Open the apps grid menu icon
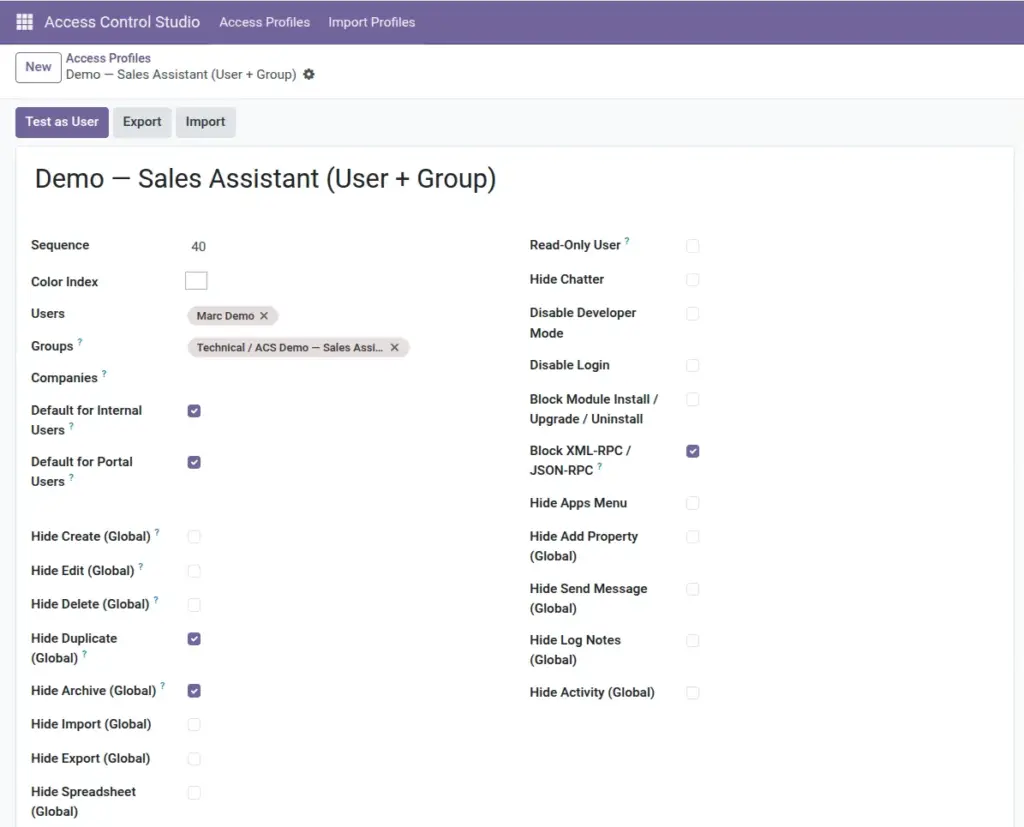 (24, 22)
